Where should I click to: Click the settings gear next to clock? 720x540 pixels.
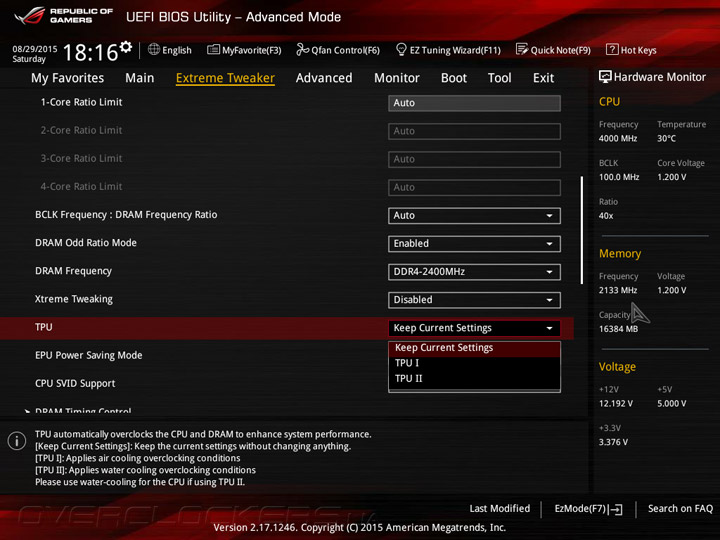[x=126, y=46]
